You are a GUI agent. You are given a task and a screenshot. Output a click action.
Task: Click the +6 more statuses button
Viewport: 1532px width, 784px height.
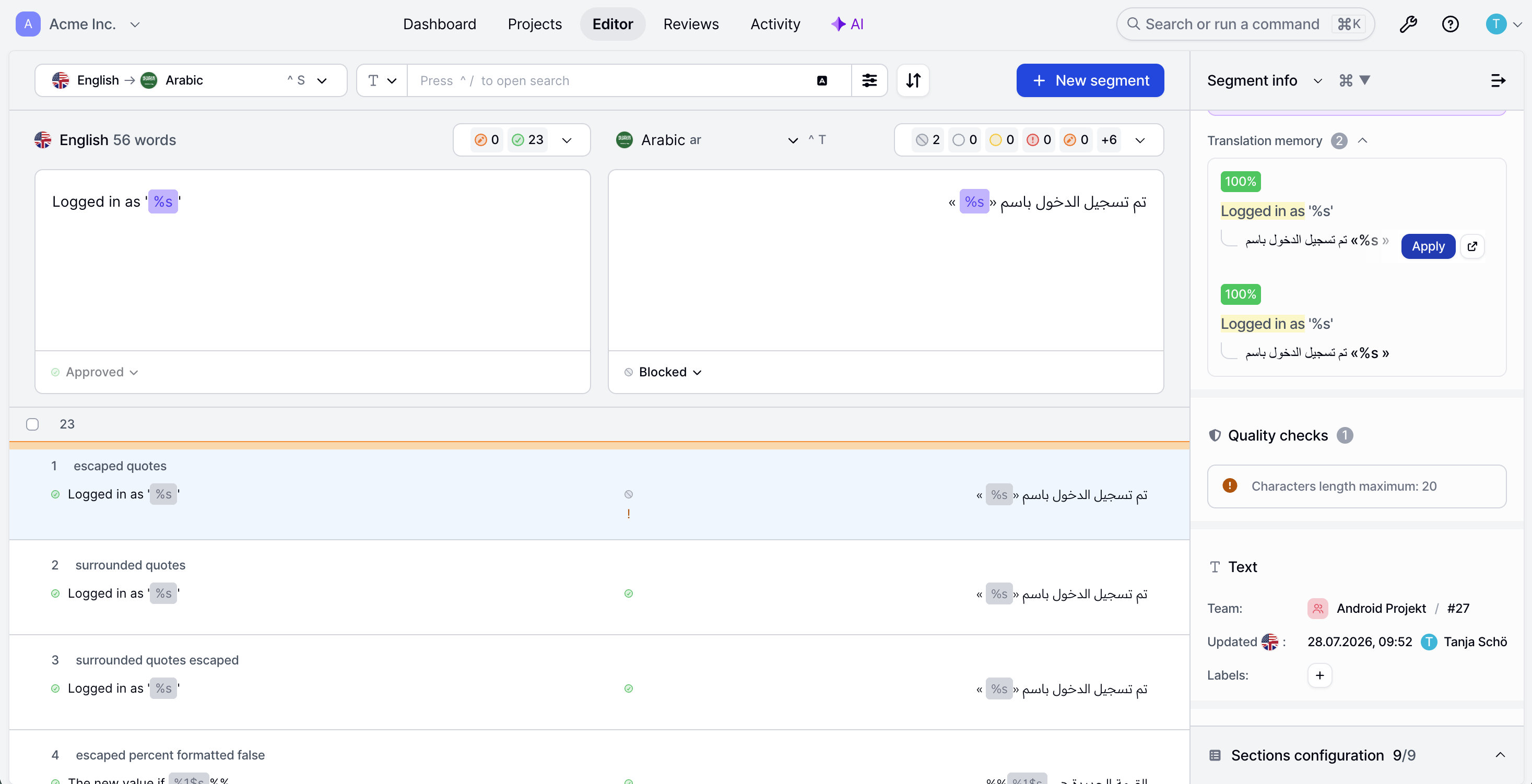click(x=1109, y=140)
